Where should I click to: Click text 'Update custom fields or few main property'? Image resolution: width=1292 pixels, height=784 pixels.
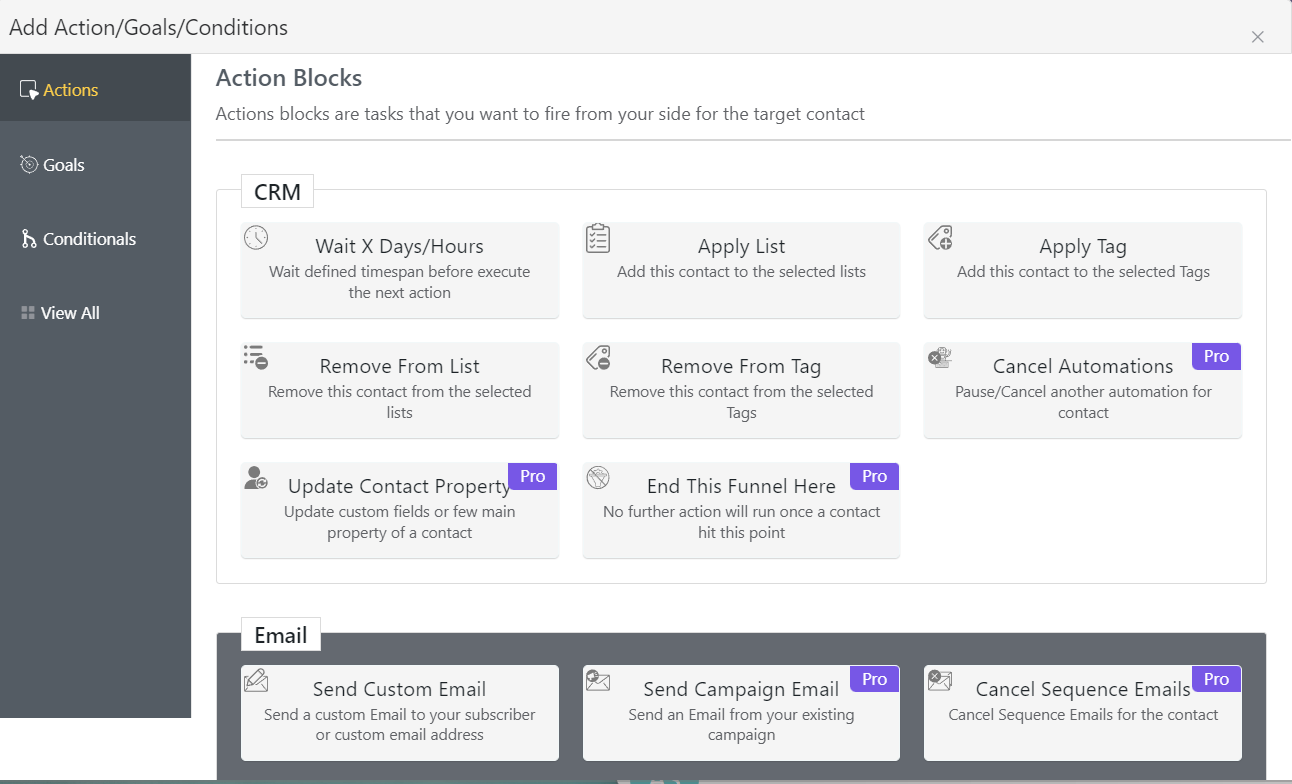[400, 512]
